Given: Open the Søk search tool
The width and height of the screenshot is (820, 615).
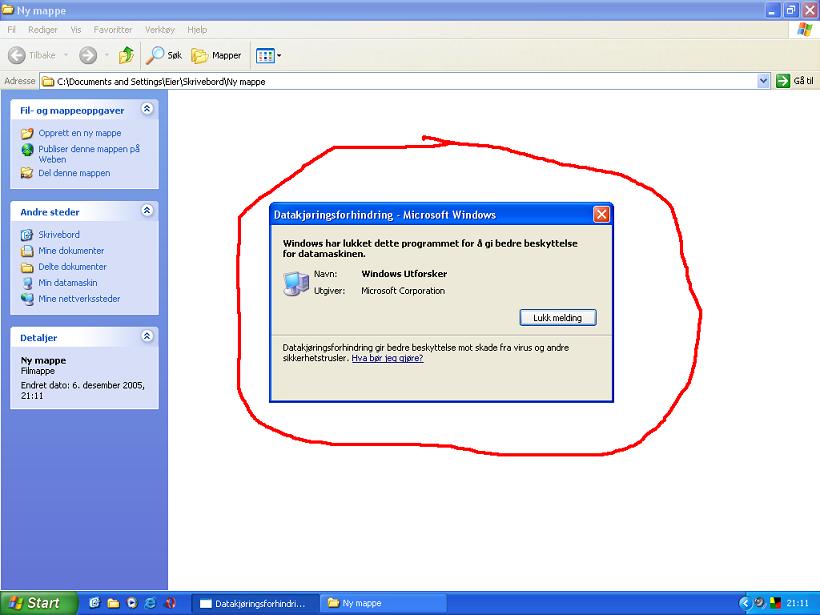Looking at the screenshot, I should pos(164,55).
